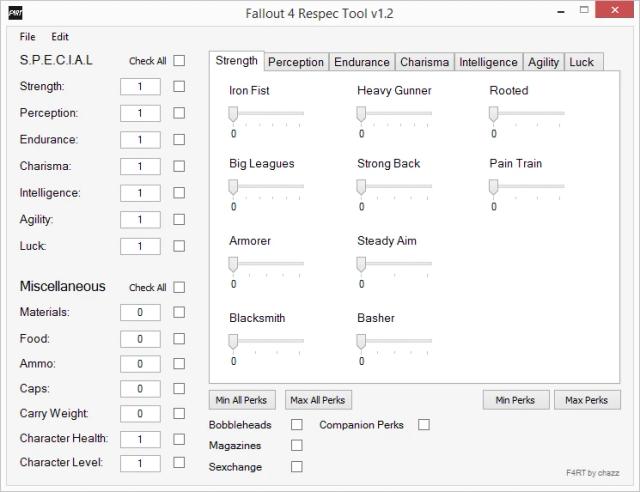Image resolution: width=640 pixels, height=492 pixels.
Task: Switch to the Endurance tab
Action: (x=362, y=62)
